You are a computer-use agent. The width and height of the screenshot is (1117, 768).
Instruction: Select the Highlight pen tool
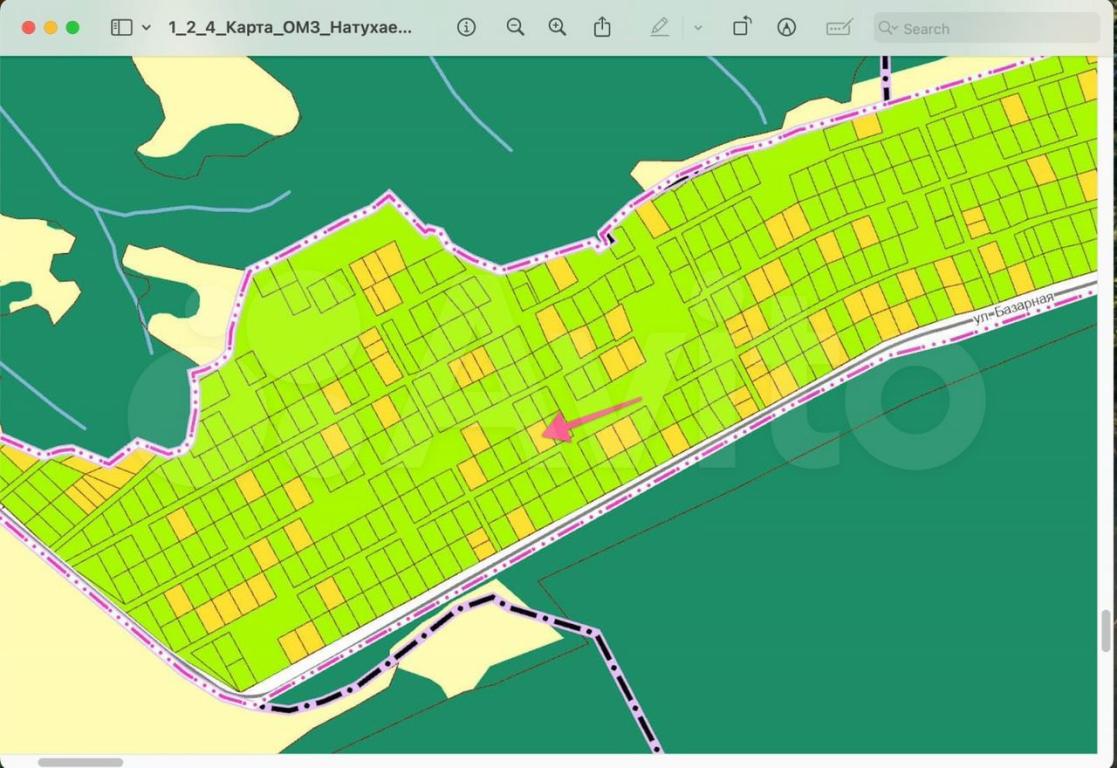[x=659, y=28]
